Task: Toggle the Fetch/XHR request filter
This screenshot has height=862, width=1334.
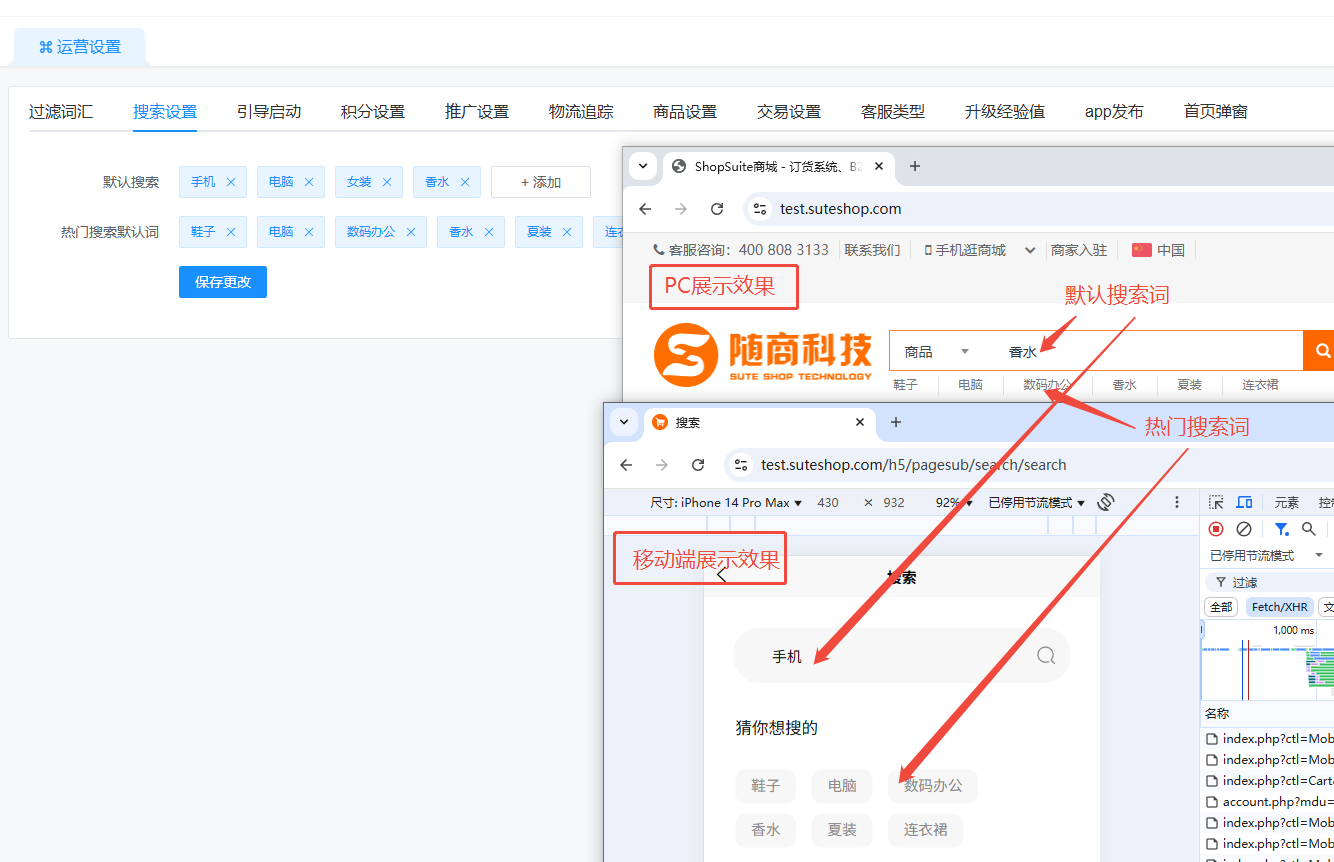Action: 1279,607
